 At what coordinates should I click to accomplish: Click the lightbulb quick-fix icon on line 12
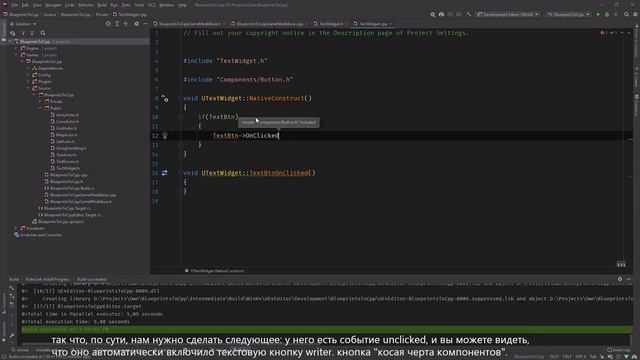165,136
